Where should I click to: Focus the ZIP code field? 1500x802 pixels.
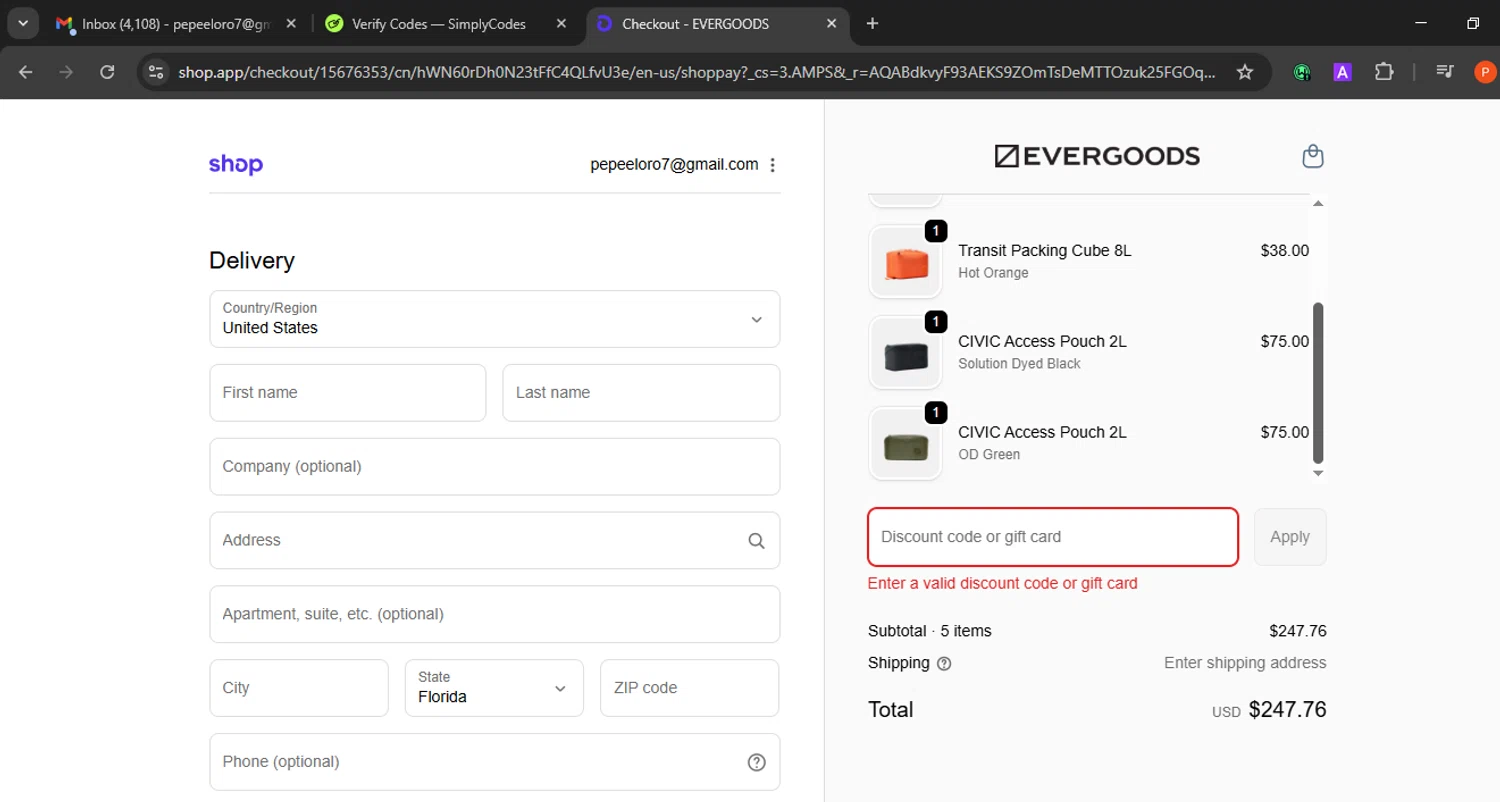[689, 688]
